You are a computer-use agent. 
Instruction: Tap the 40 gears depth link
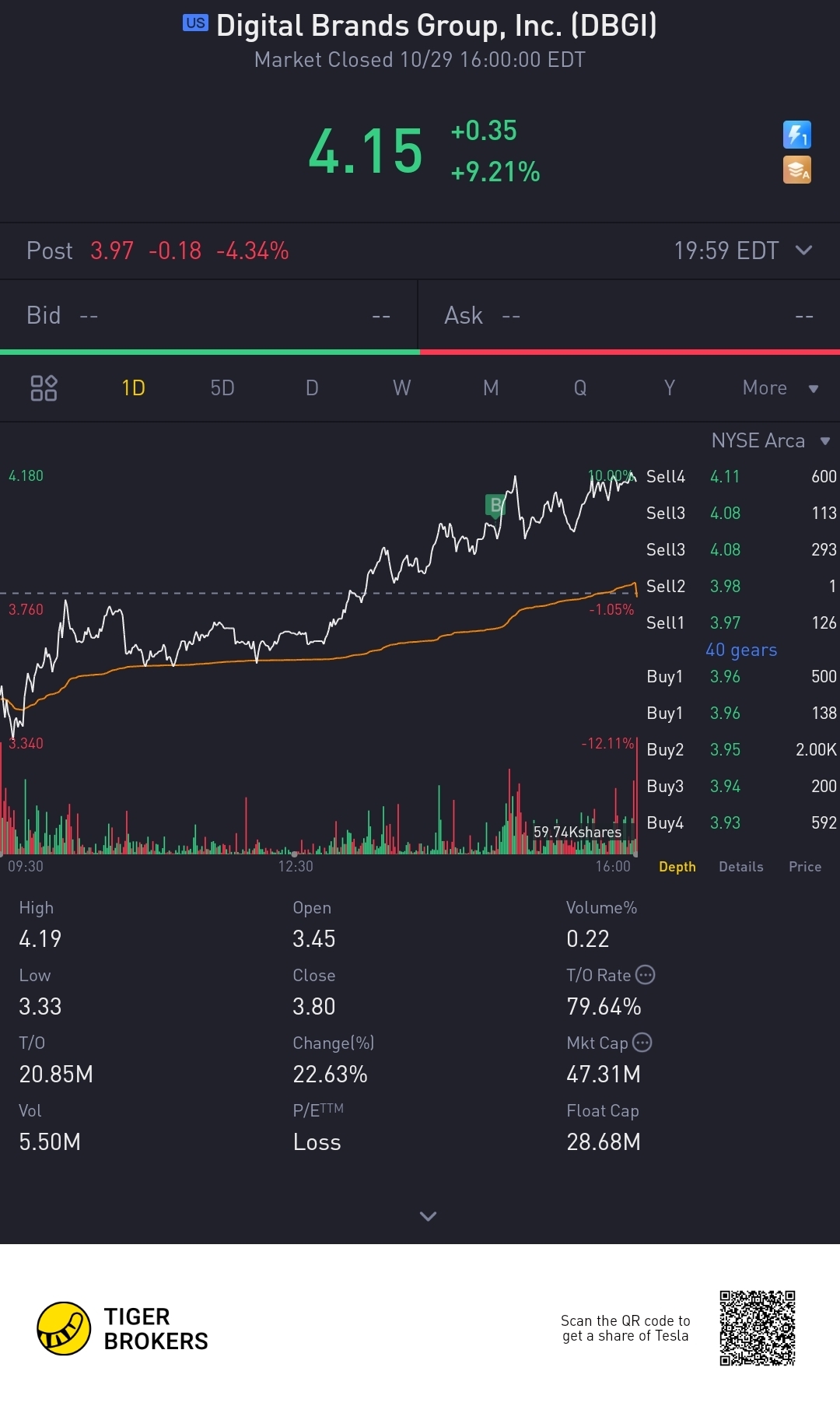[740, 650]
